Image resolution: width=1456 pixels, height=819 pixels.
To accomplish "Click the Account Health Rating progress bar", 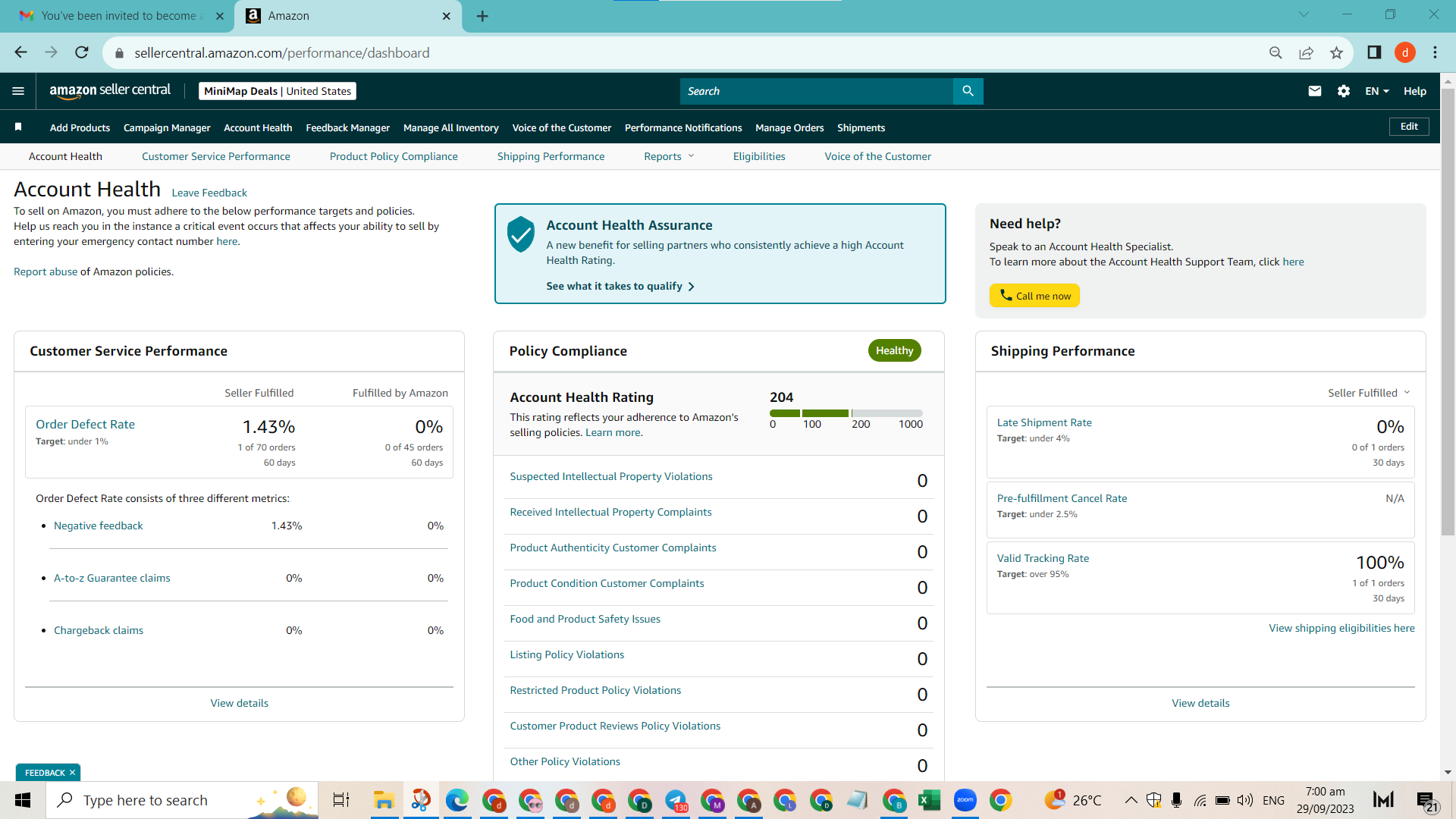I will point(846,413).
